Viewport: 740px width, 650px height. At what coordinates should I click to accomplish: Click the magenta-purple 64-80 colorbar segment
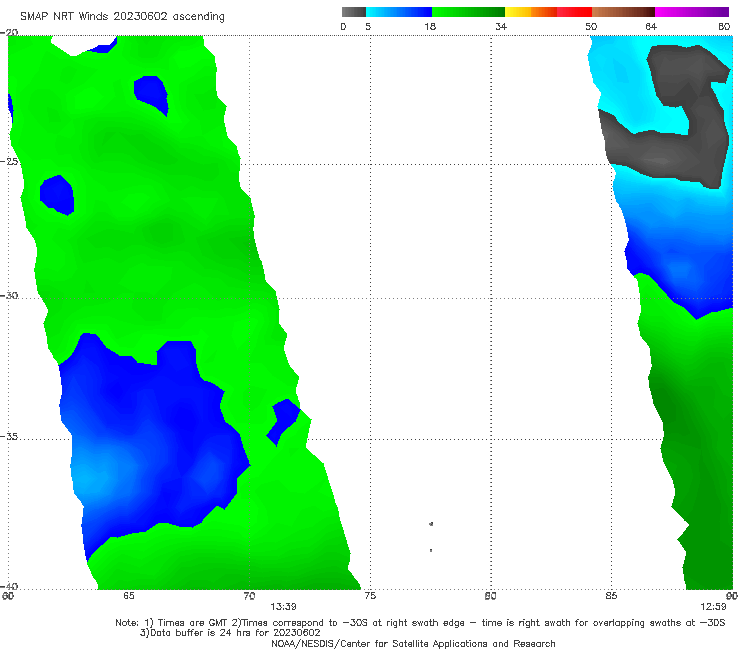[x=692, y=12]
